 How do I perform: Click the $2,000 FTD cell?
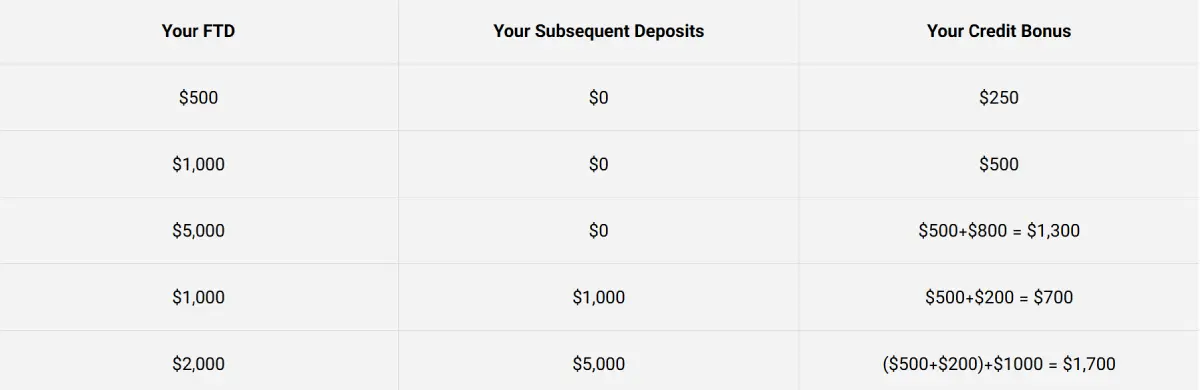[198, 364]
